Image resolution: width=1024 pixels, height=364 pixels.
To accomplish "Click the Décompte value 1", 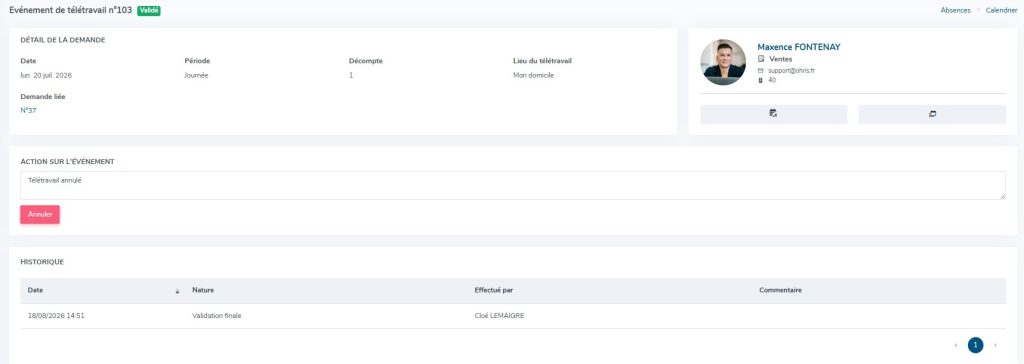I will [351, 75].
